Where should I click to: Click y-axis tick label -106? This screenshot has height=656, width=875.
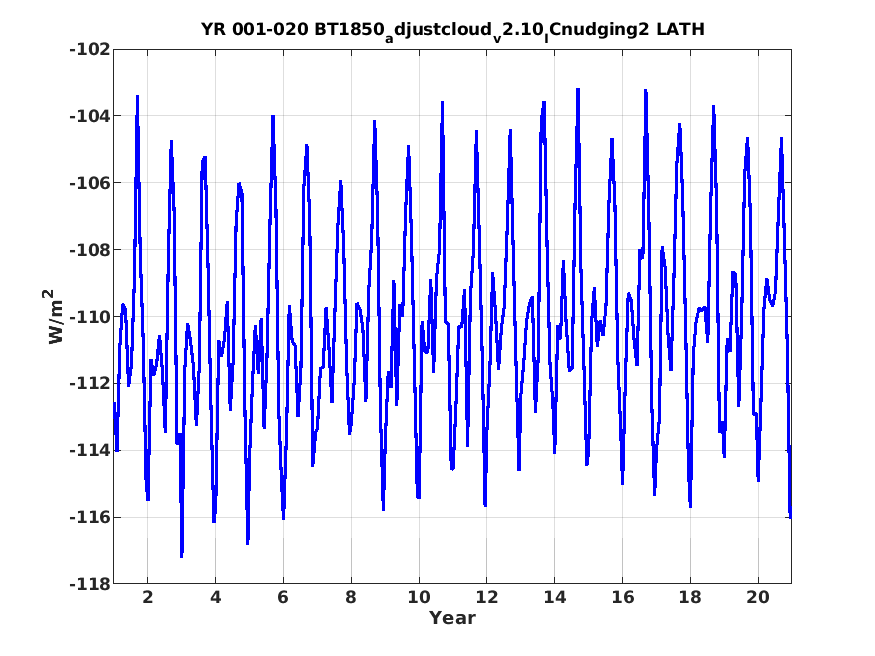(x=90, y=183)
